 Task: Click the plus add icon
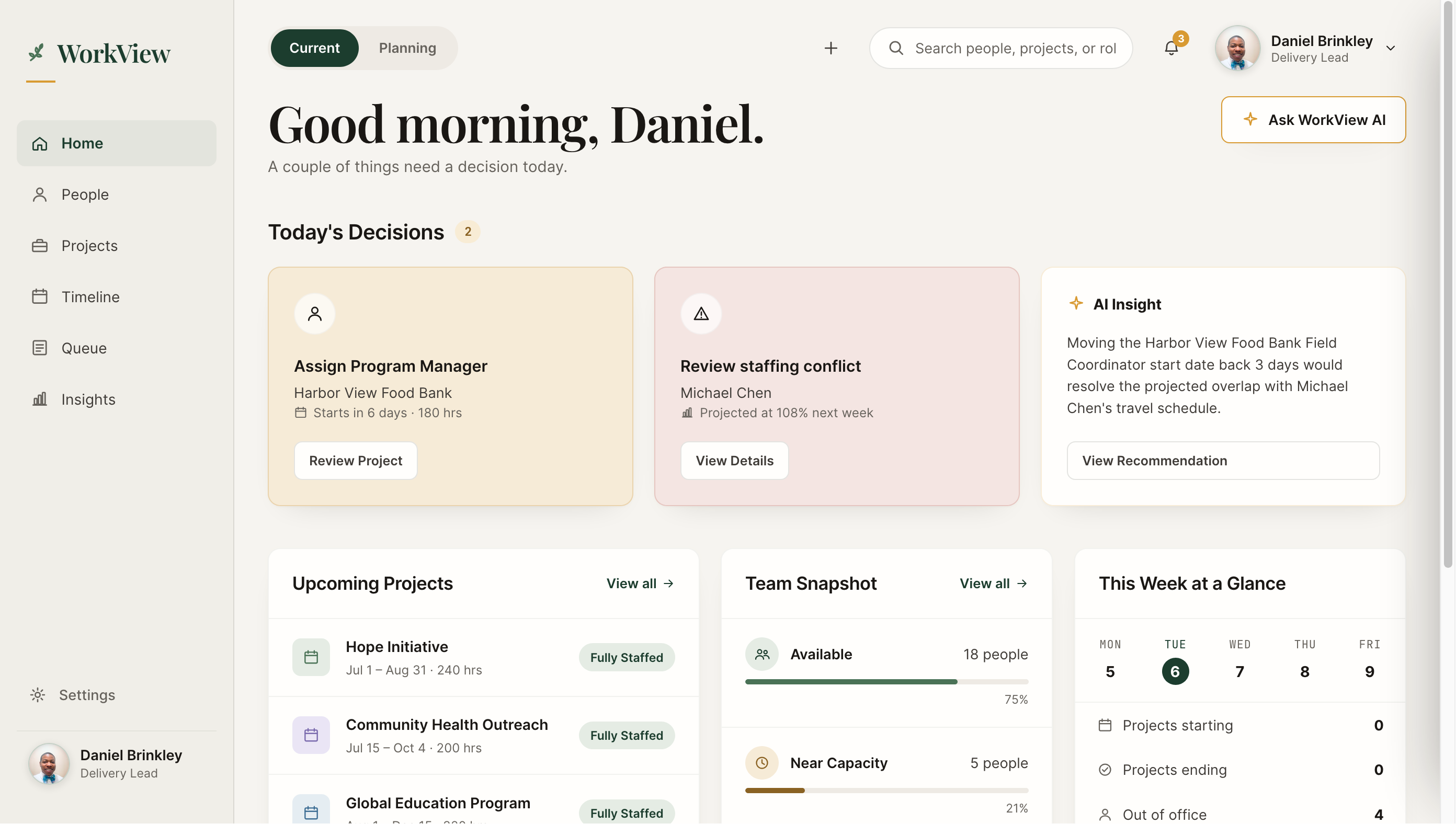[831, 48]
